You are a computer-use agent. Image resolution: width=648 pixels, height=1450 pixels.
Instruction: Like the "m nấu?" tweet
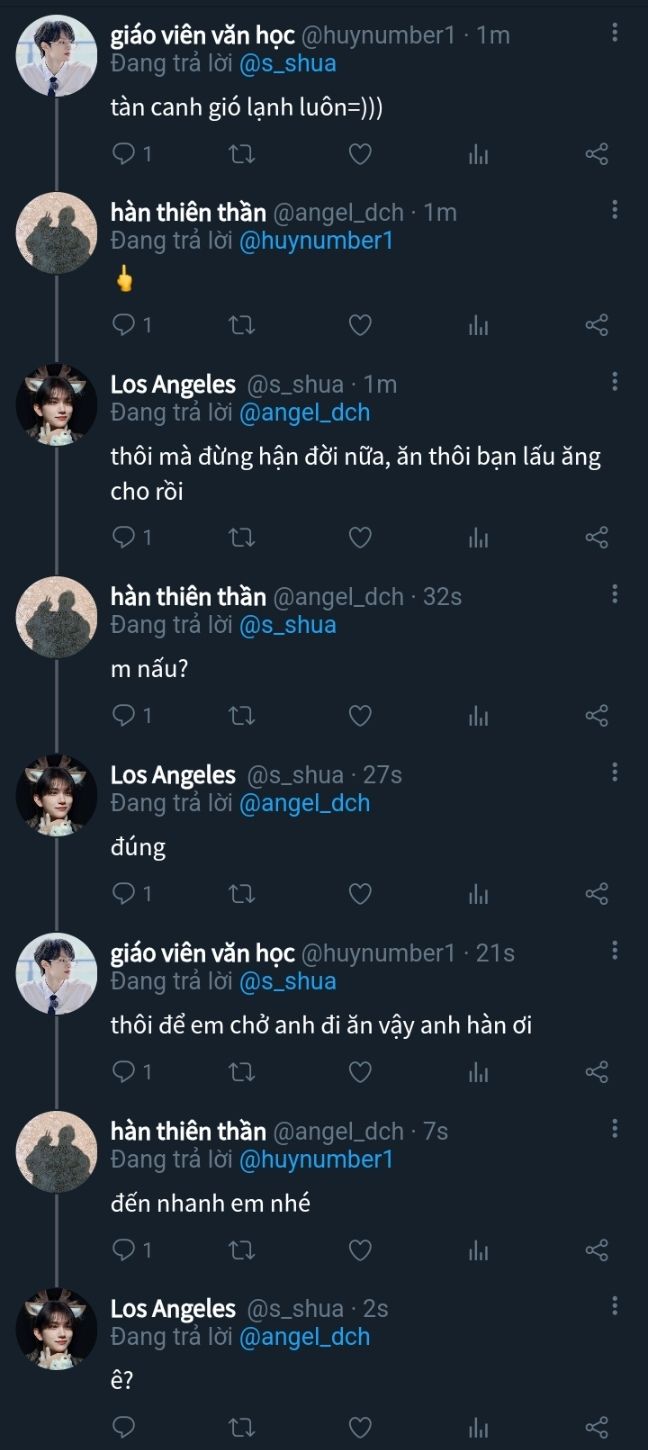coord(360,716)
